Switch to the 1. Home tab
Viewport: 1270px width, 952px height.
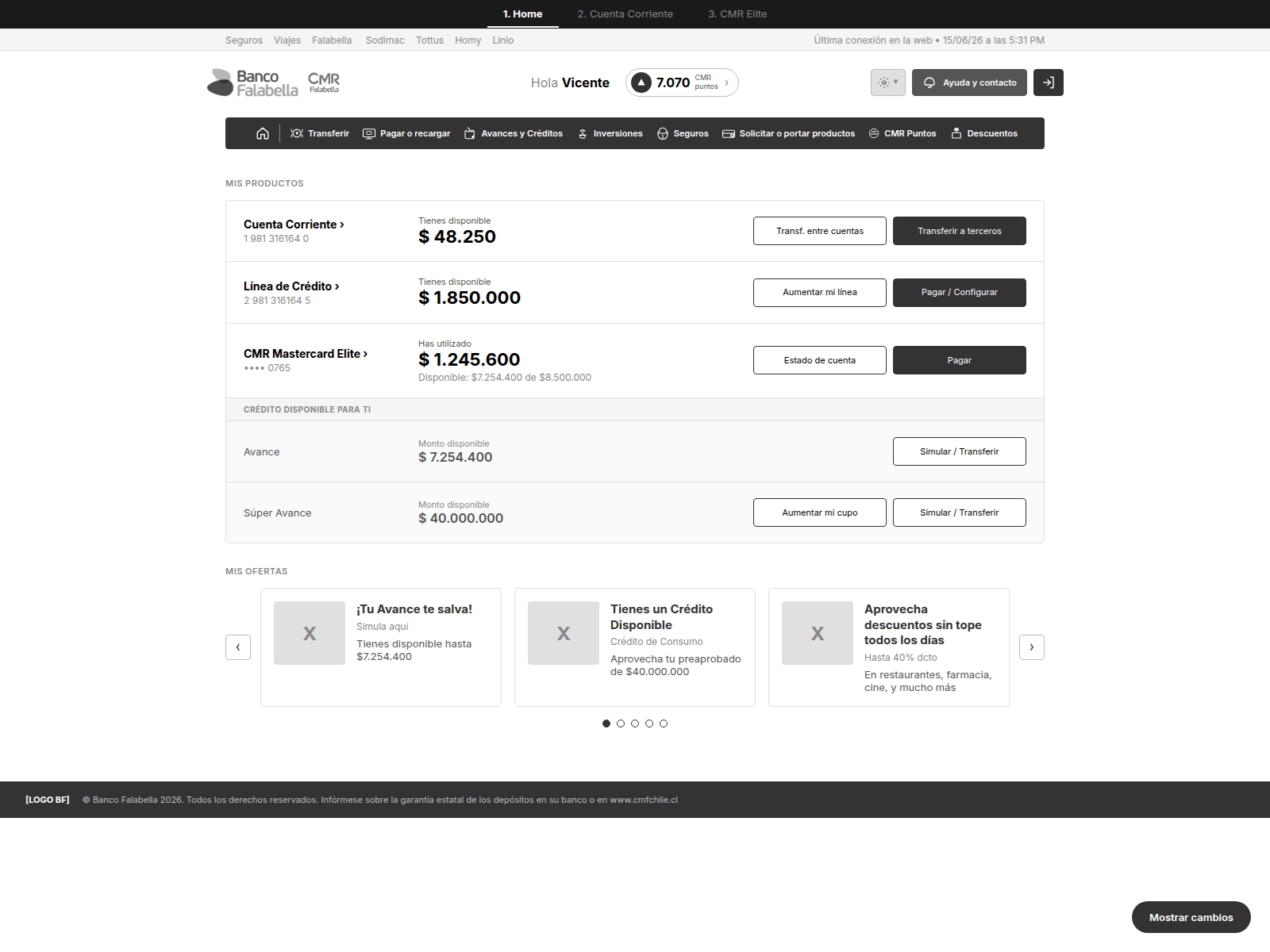click(522, 14)
